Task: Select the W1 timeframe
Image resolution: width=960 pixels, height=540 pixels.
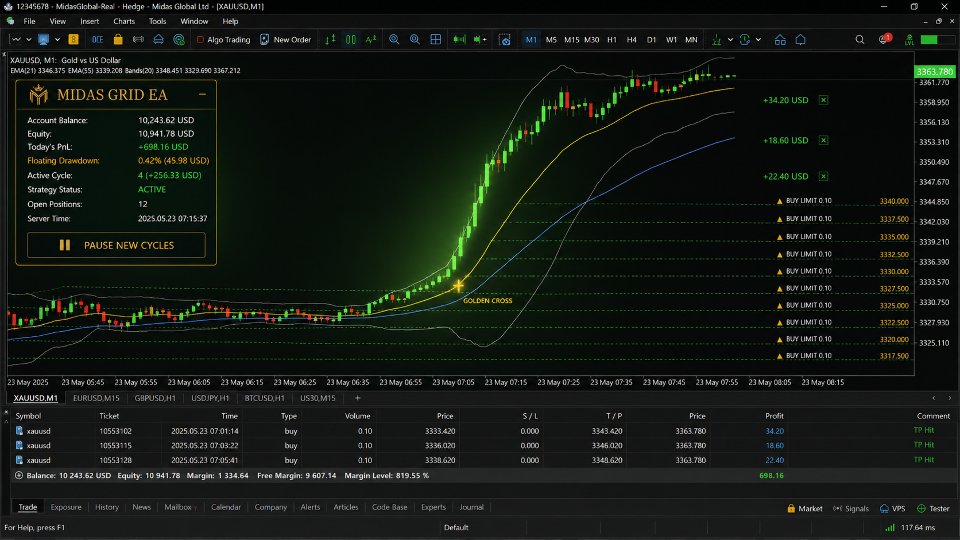Action: [x=671, y=39]
